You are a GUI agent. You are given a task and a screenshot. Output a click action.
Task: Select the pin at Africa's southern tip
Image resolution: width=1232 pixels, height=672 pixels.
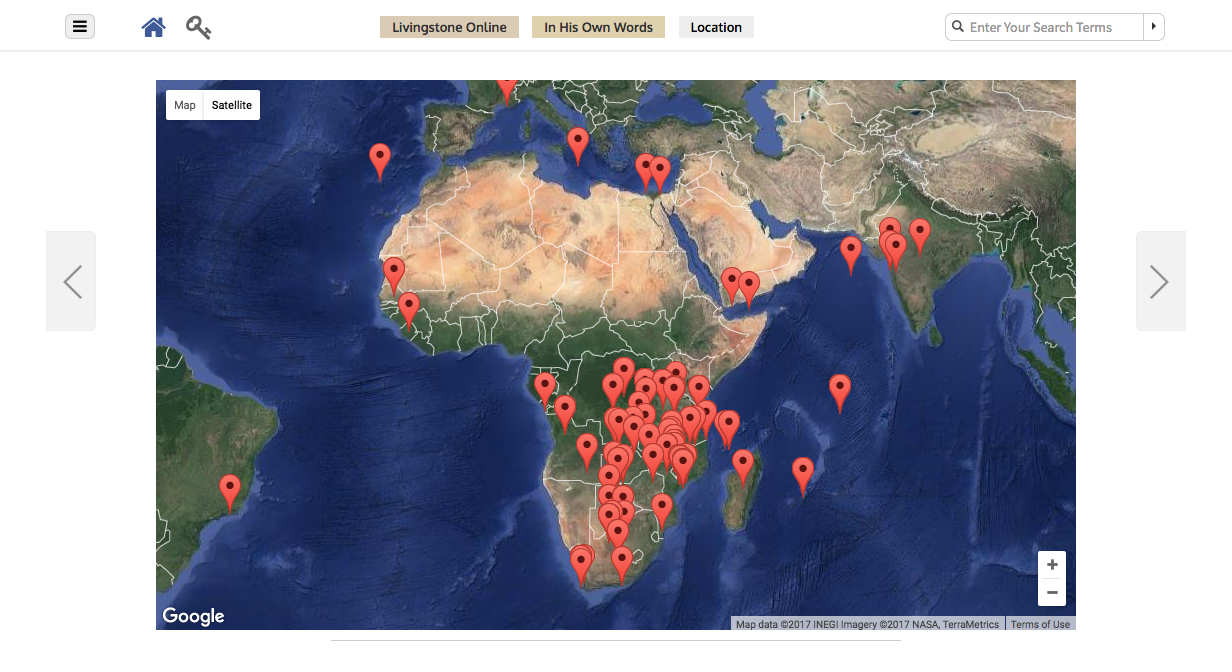[622, 565]
